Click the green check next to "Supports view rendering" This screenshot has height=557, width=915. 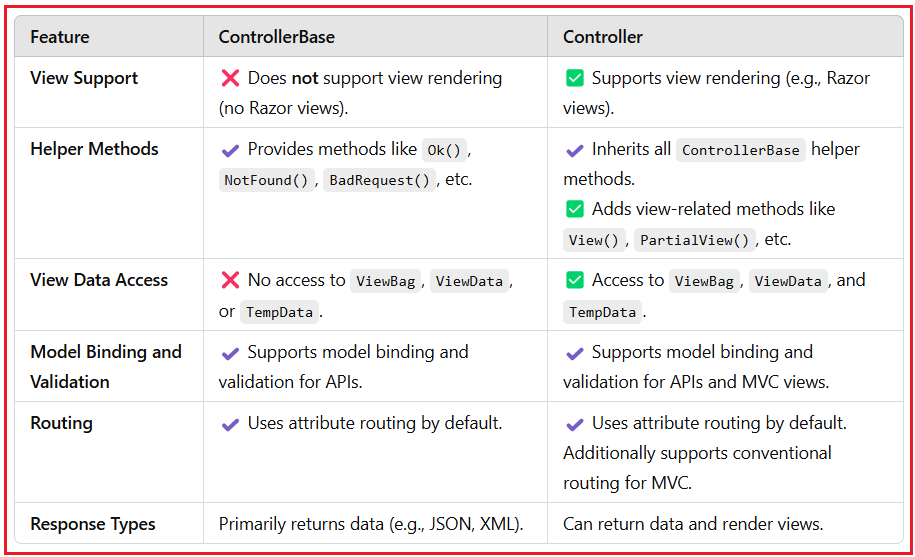coord(574,78)
